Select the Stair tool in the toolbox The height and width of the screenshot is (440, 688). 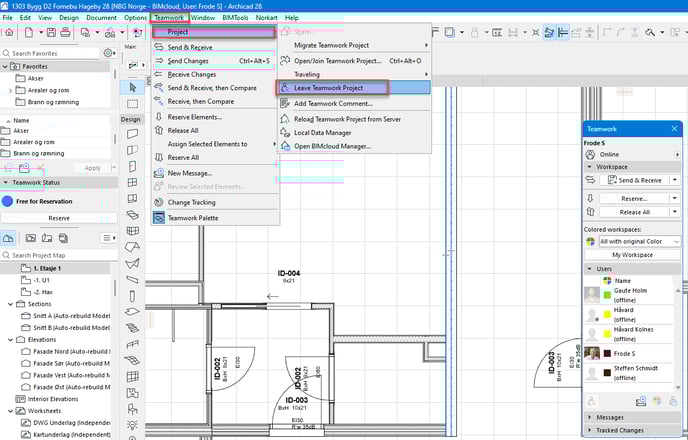133,328
